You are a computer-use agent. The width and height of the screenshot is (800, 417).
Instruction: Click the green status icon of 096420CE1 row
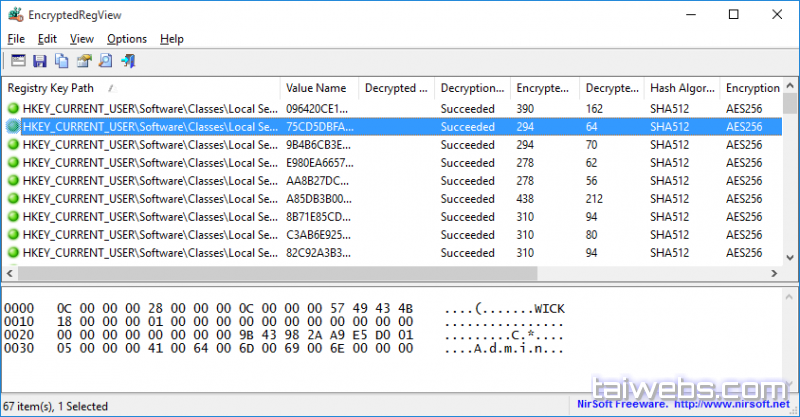tap(13, 109)
